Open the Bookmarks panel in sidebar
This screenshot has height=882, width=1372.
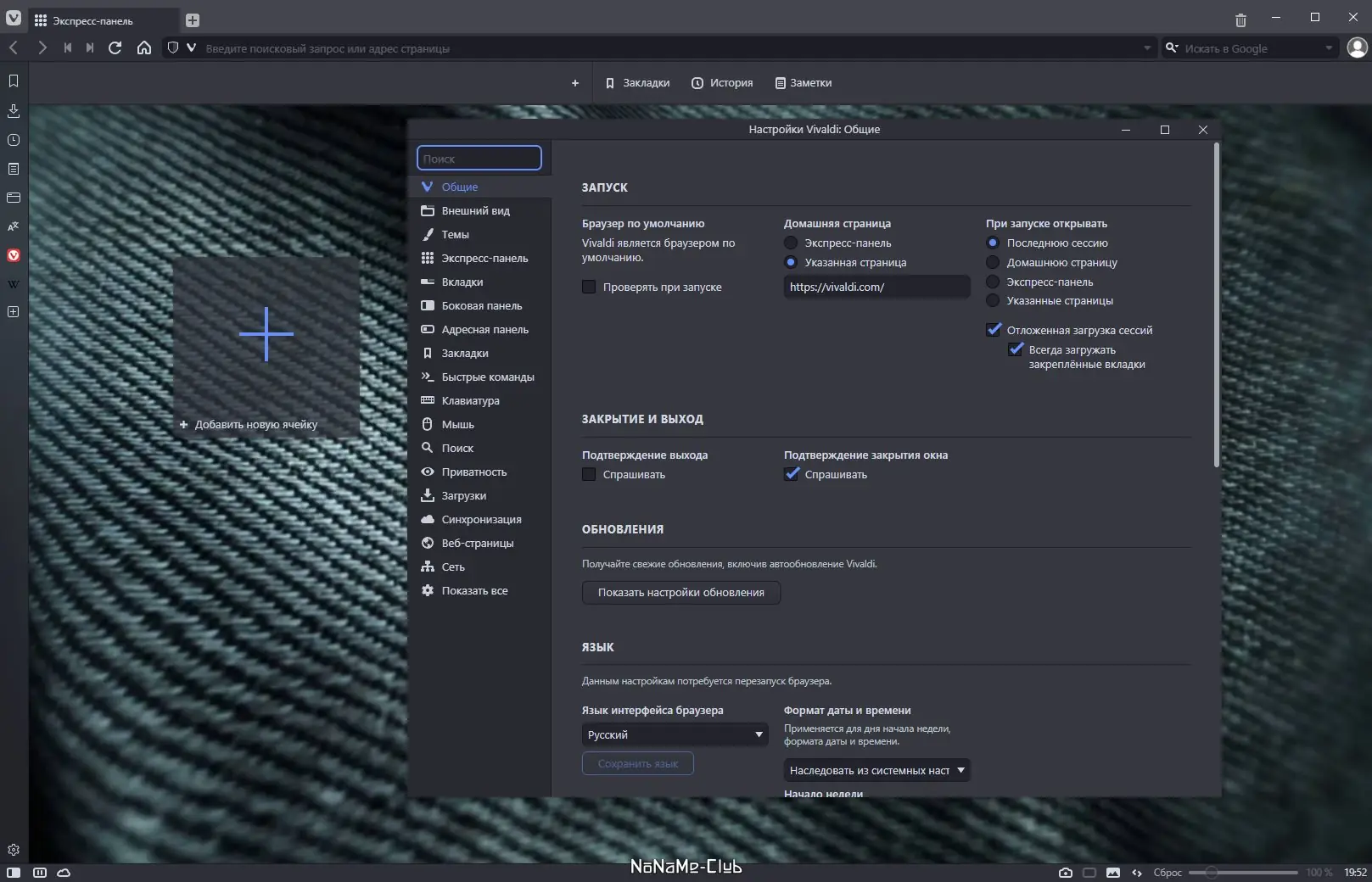point(14,81)
